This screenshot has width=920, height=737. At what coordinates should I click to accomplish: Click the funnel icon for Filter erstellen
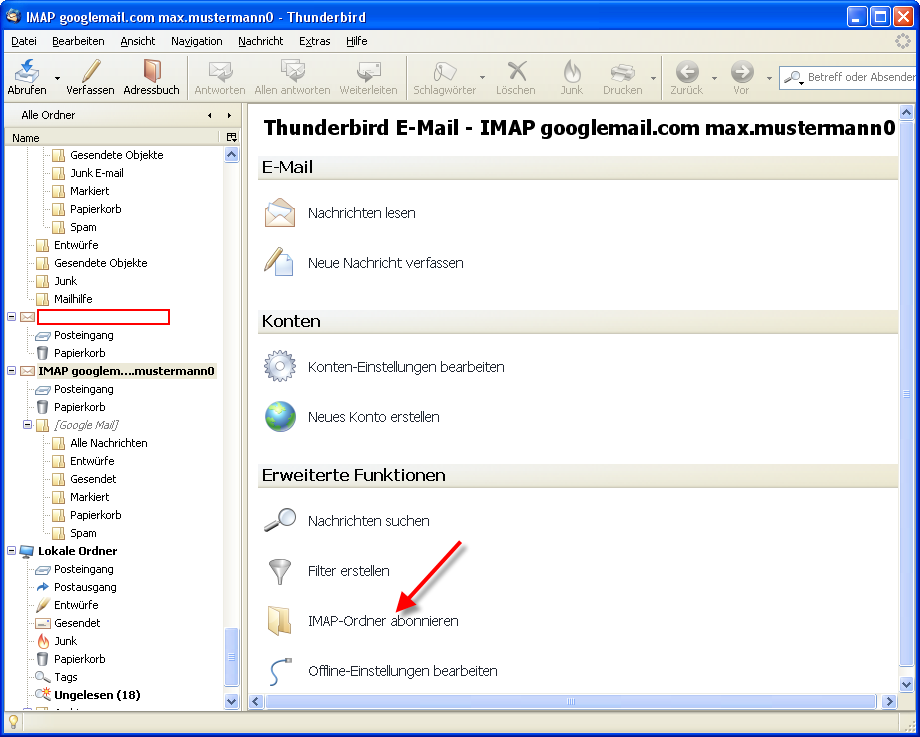tap(279, 571)
